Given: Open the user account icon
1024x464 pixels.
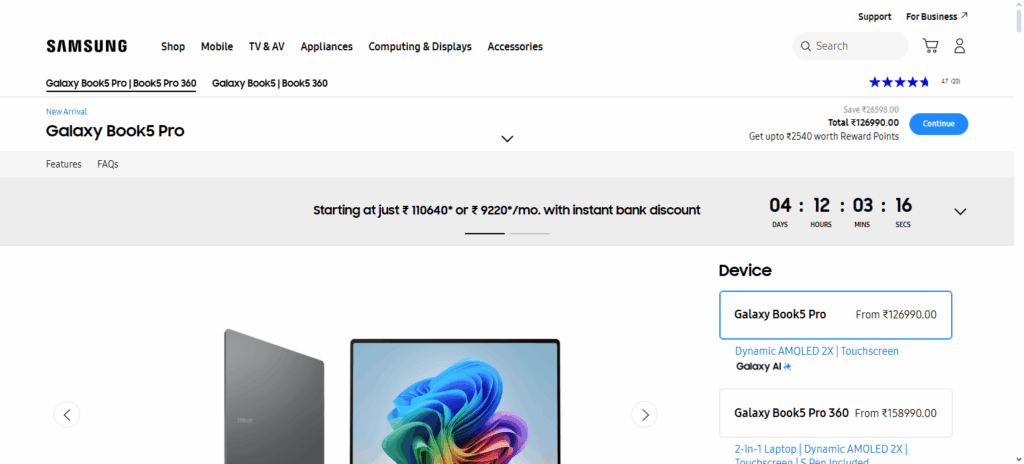Looking at the screenshot, I should coord(959,46).
